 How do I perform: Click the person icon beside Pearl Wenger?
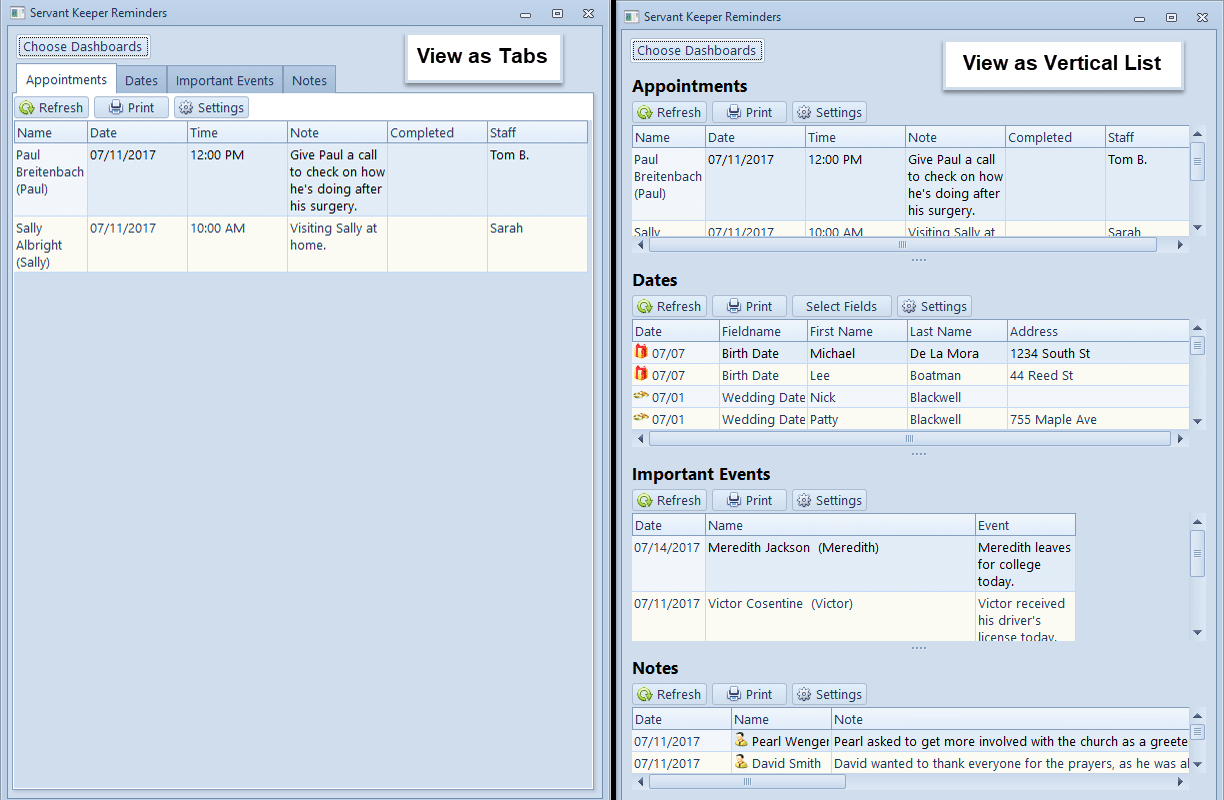741,741
